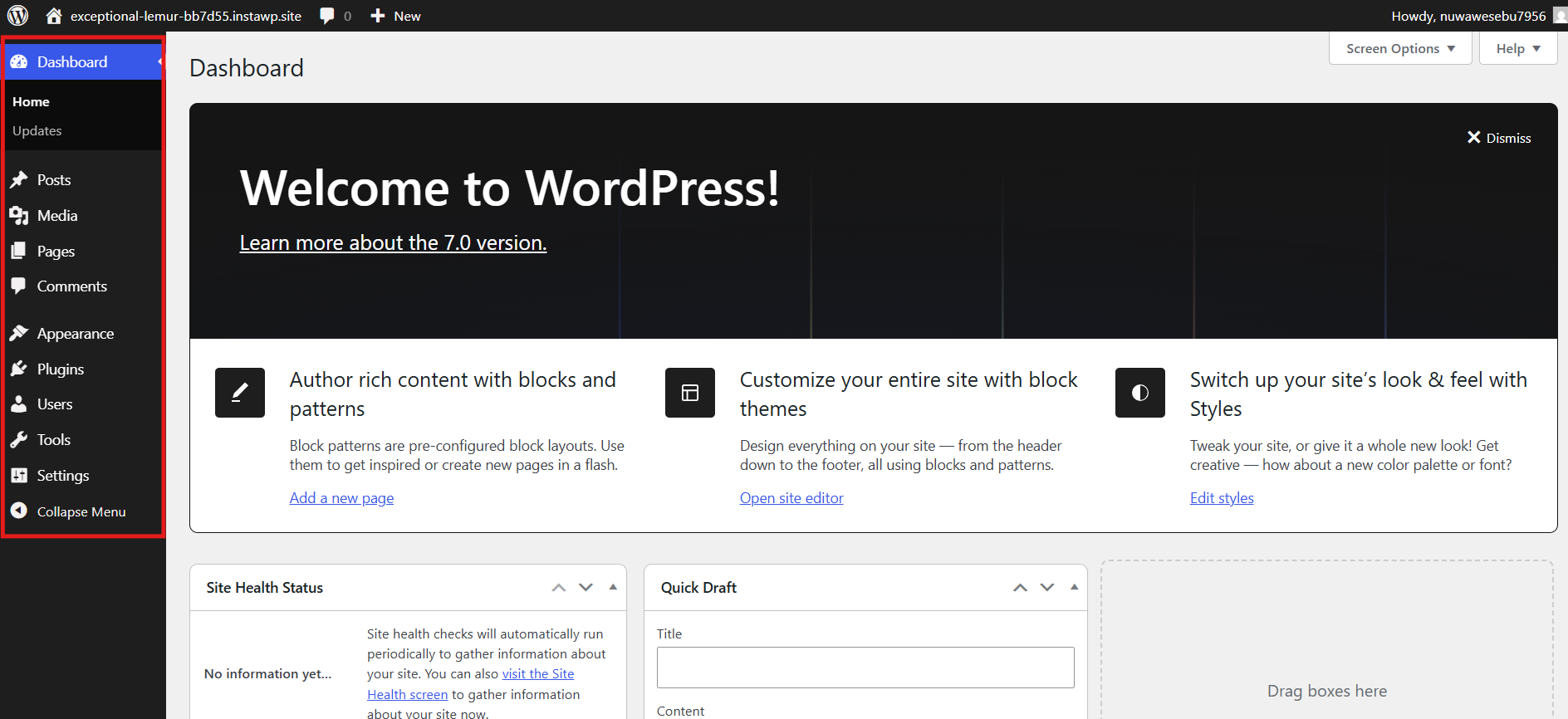Move Quick Draft panel up

[x=1020, y=588]
